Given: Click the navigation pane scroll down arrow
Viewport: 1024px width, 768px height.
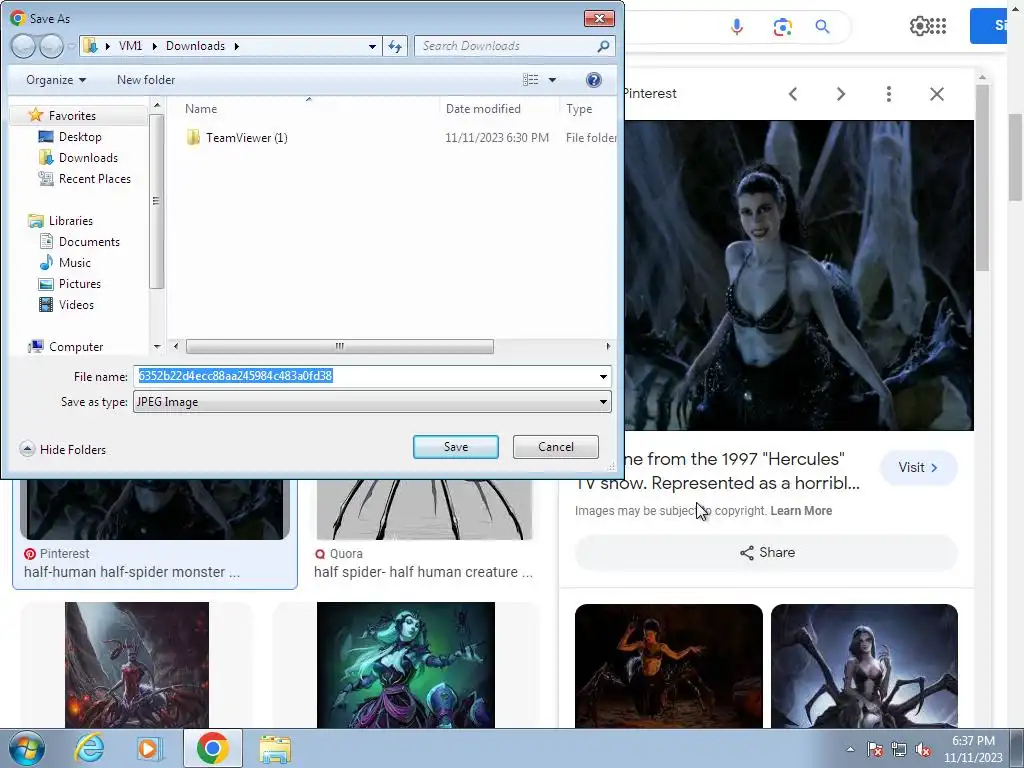Looking at the screenshot, I should tap(157, 347).
